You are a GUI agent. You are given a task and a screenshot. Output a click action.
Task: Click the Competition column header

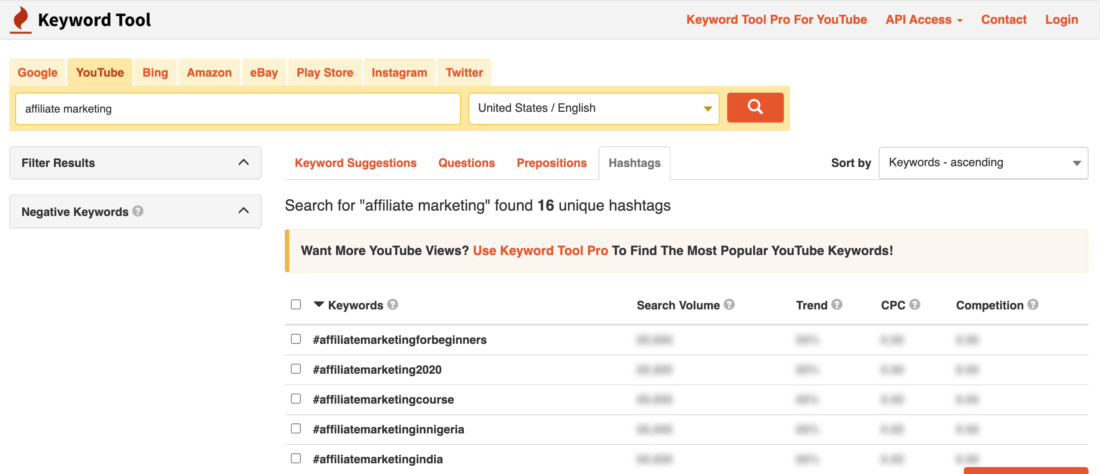[990, 305]
